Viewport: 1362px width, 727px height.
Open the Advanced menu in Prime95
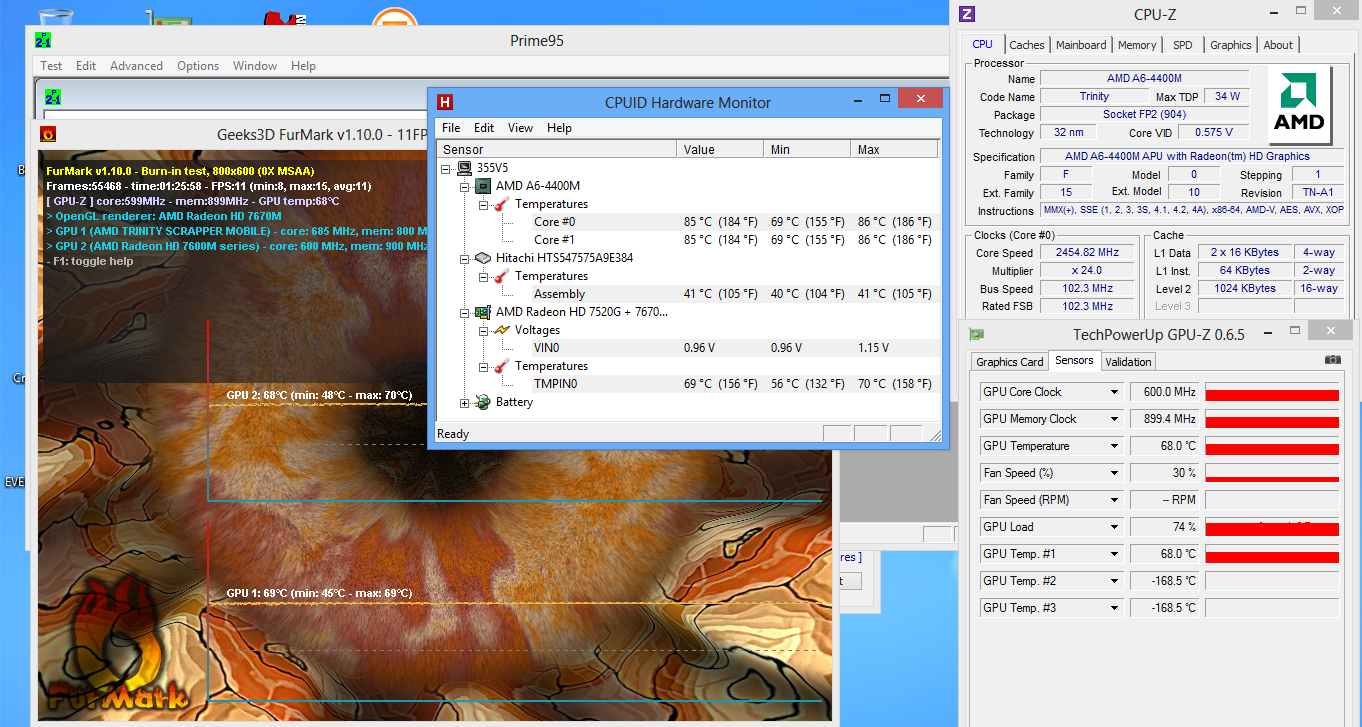[136, 66]
